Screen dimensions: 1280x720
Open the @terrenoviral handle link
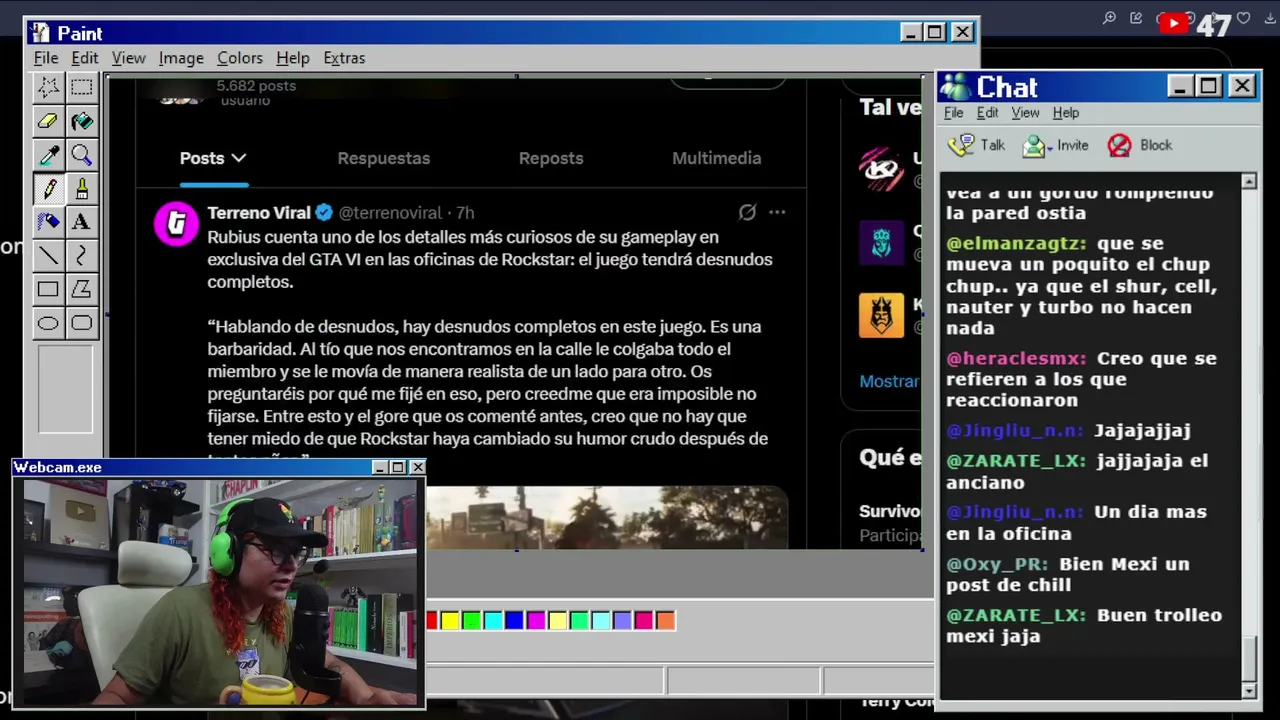coord(390,213)
